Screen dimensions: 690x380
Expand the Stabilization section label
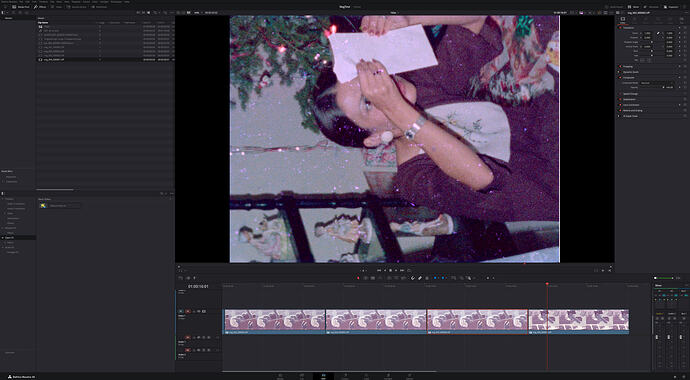pos(629,99)
